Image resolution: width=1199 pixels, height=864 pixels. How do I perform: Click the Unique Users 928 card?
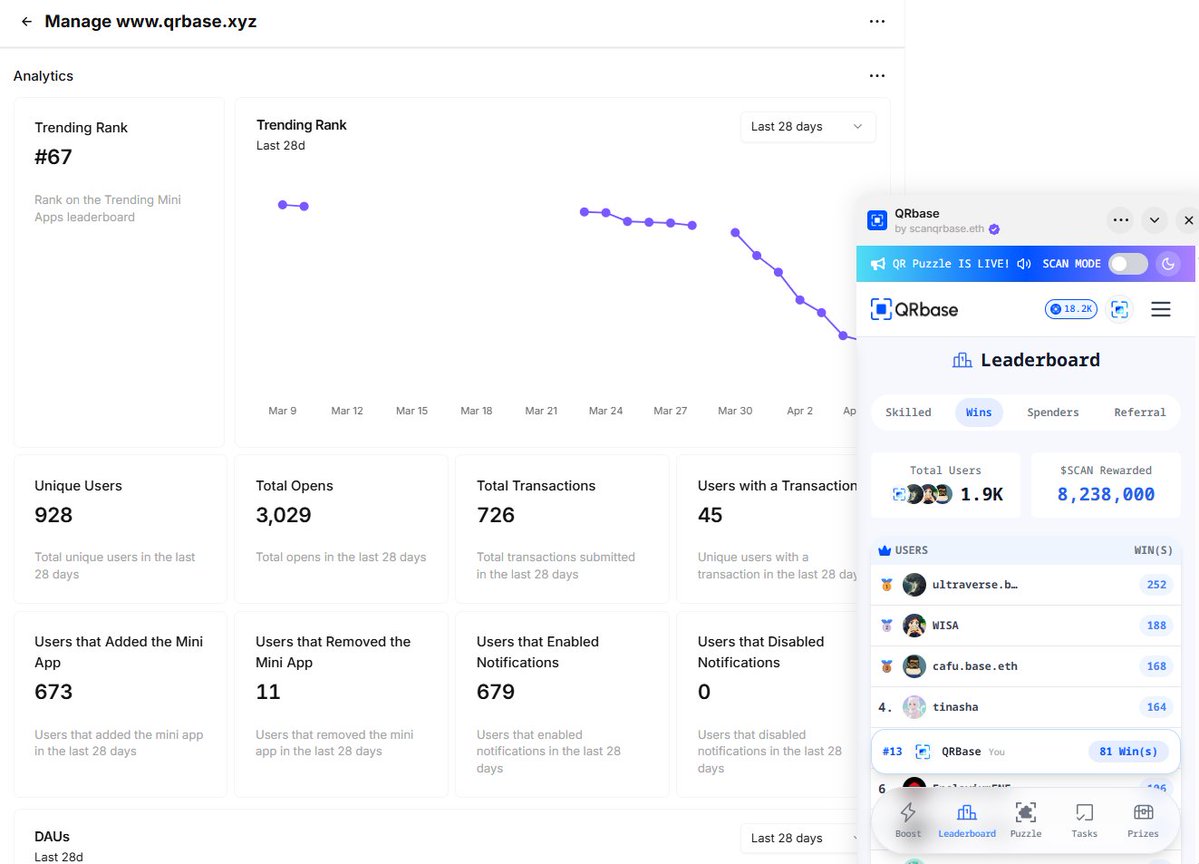[x=120, y=529]
